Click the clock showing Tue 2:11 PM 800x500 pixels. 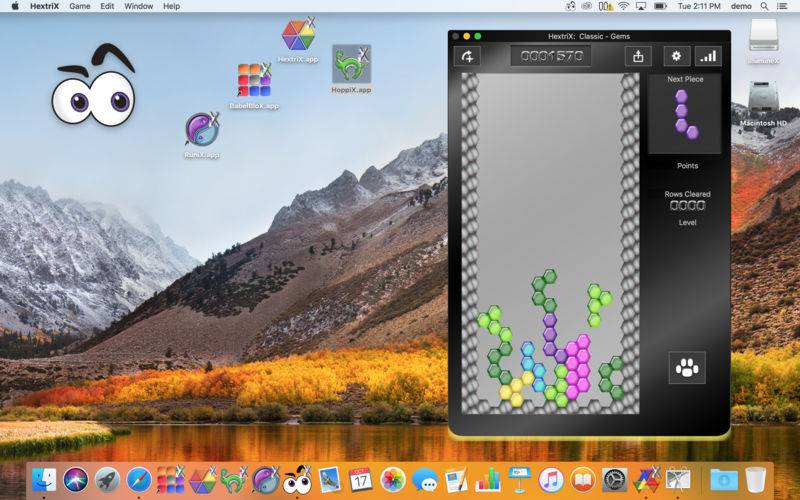698,6
